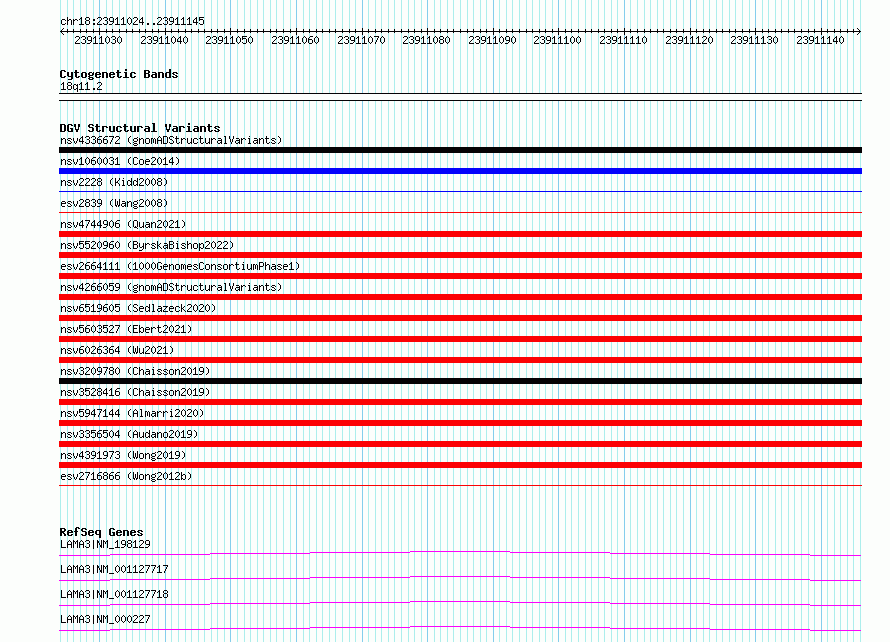The width and height of the screenshot is (890, 642).
Task: Open transcript LAMA3|NM_001127717
Action: point(114,569)
